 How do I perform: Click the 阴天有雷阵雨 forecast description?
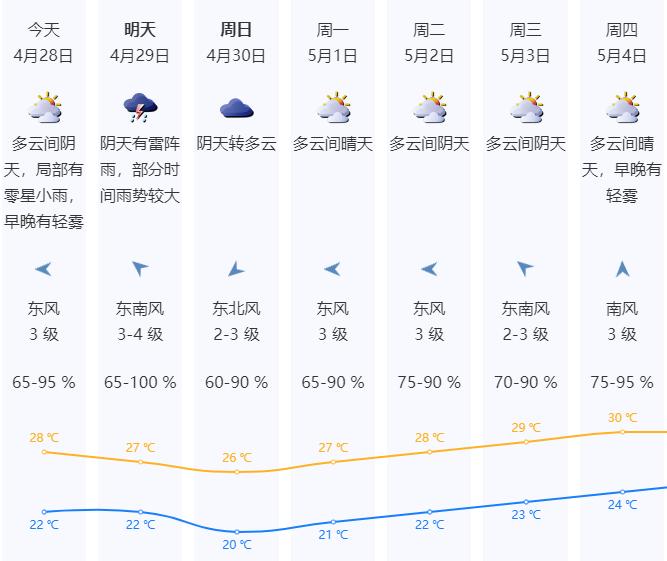(x=140, y=157)
